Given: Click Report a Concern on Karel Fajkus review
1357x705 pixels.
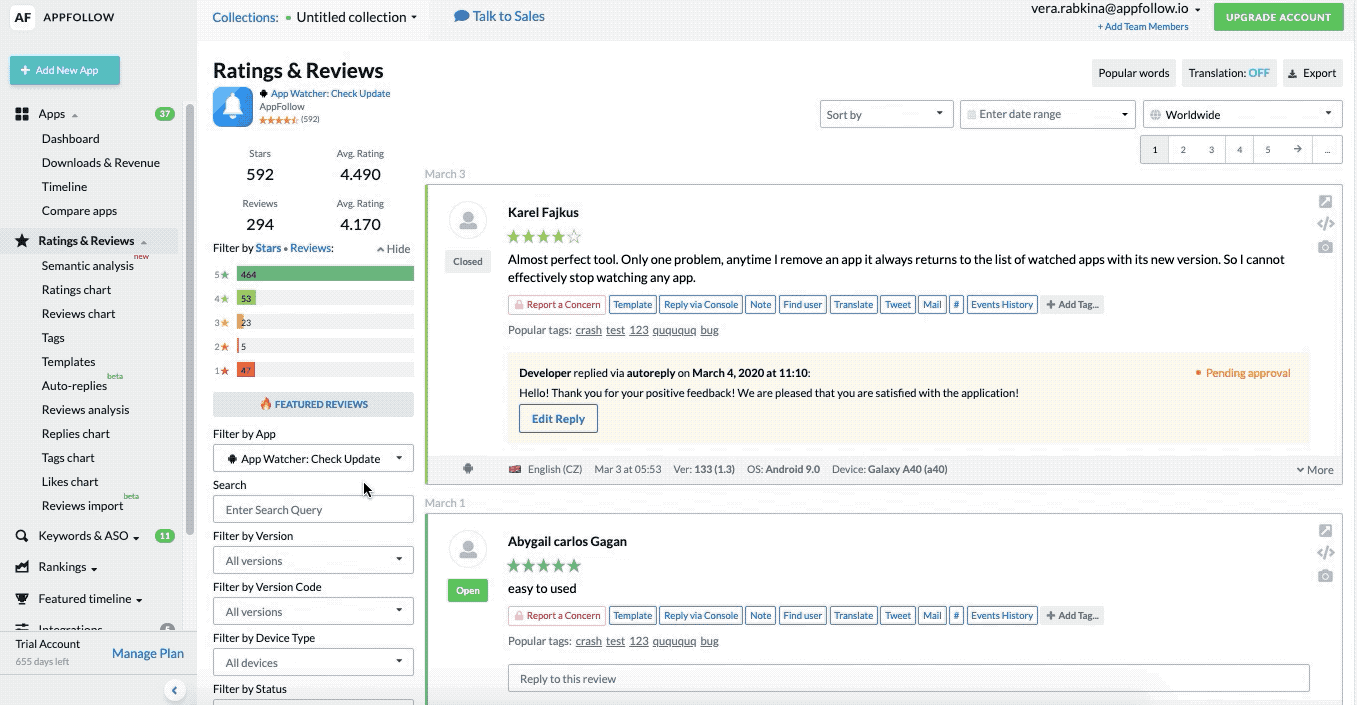Looking at the screenshot, I should click(556, 304).
